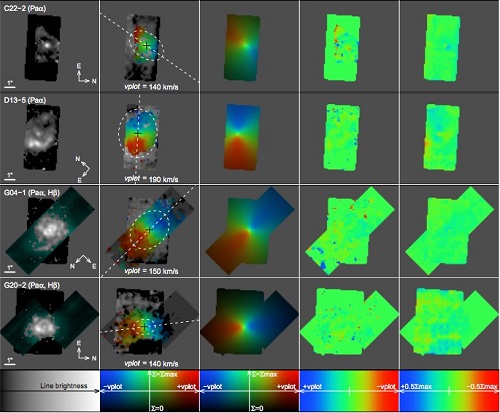The width and height of the screenshot is (500, 413).
Task: Click the black cross on C22-2 velocity map
Action: (x=146, y=45)
